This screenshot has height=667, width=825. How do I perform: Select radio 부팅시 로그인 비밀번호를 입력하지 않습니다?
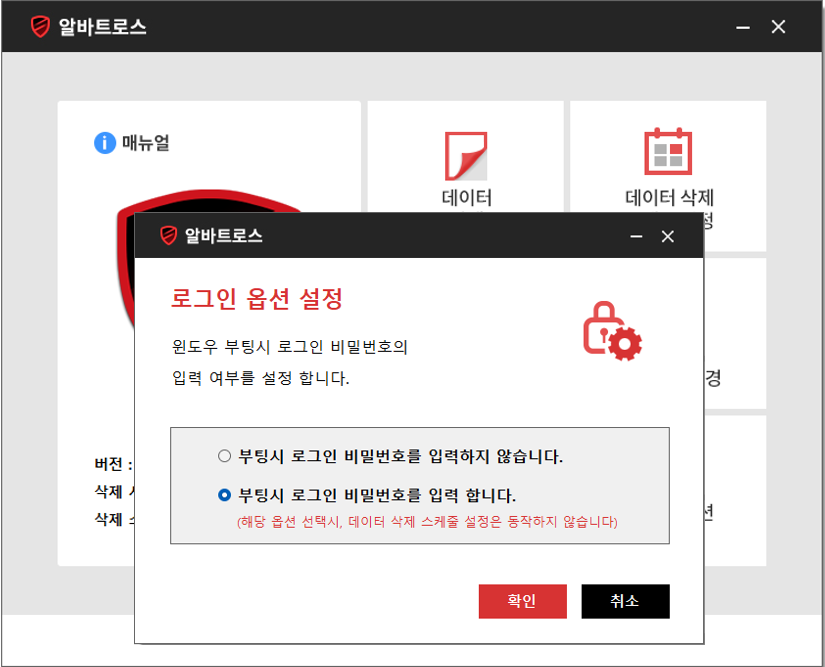[x=225, y=457]
